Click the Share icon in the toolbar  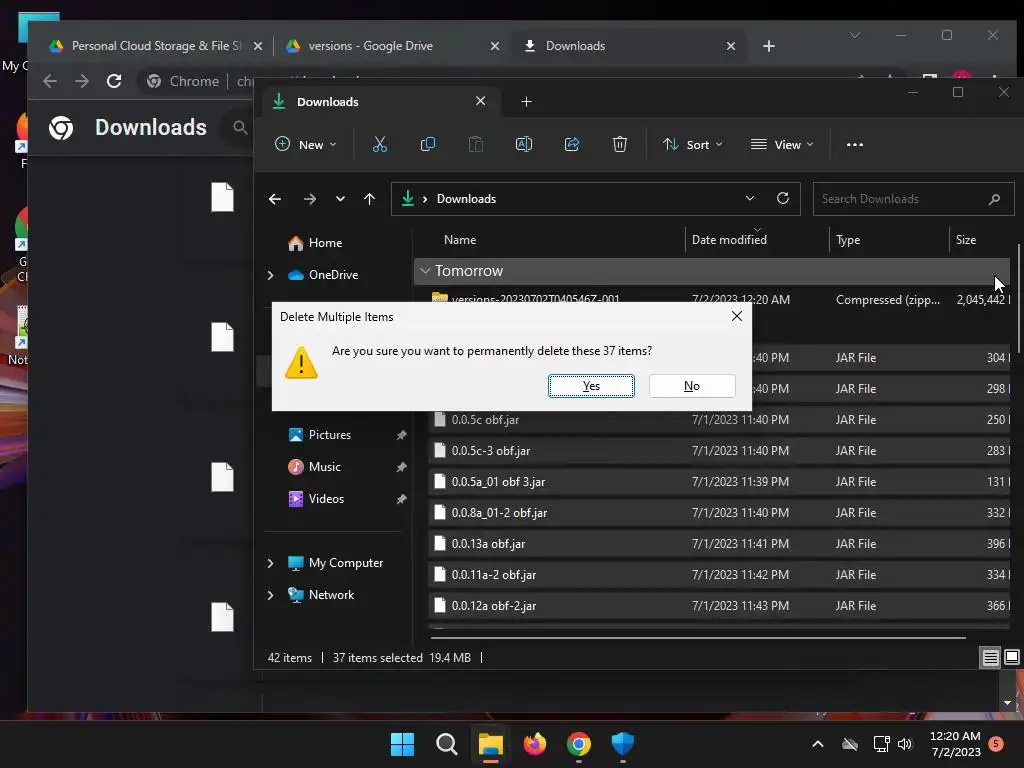[x=572, y=144]
